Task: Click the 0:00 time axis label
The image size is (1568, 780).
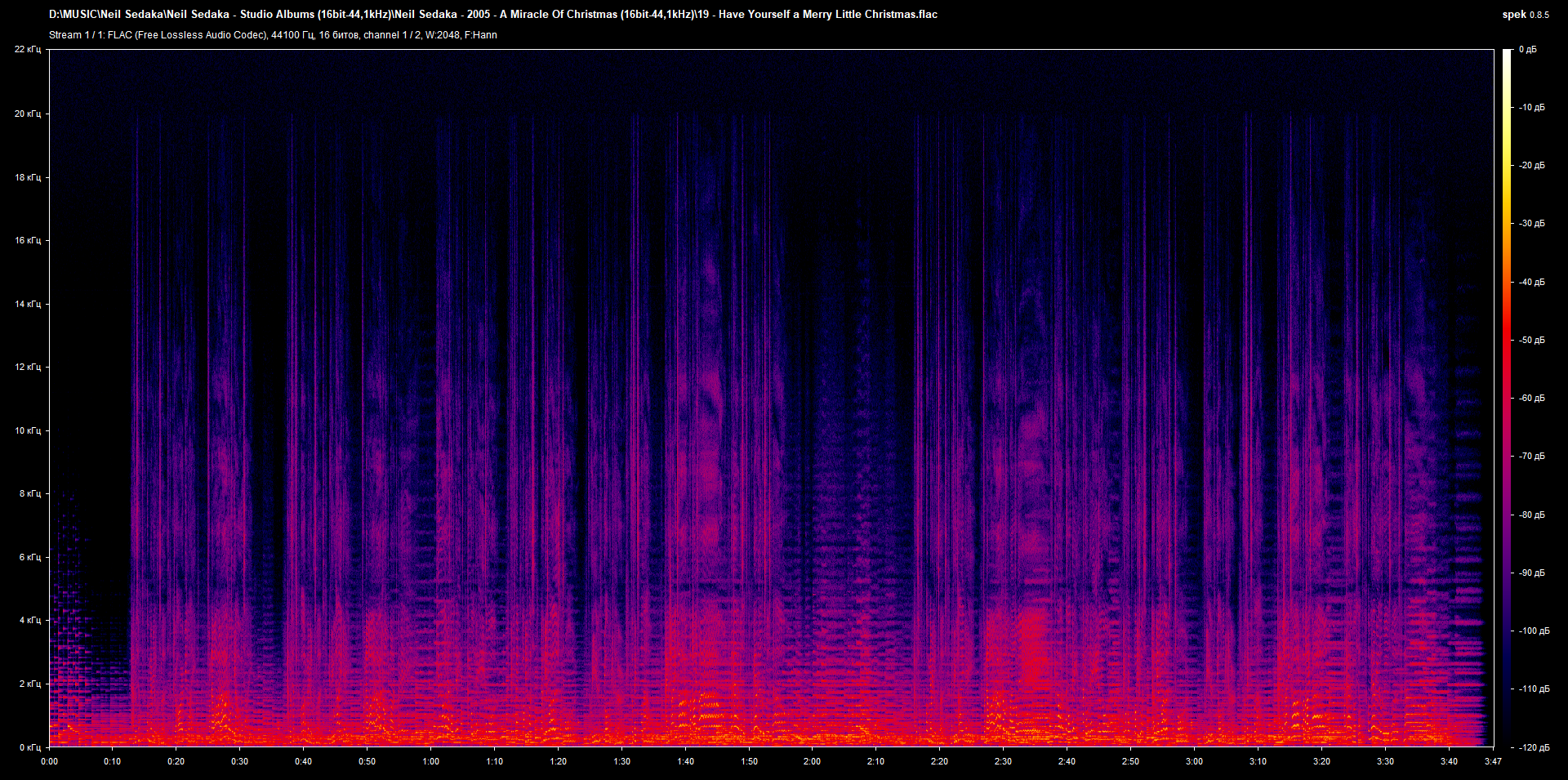Action: [50, 761]
